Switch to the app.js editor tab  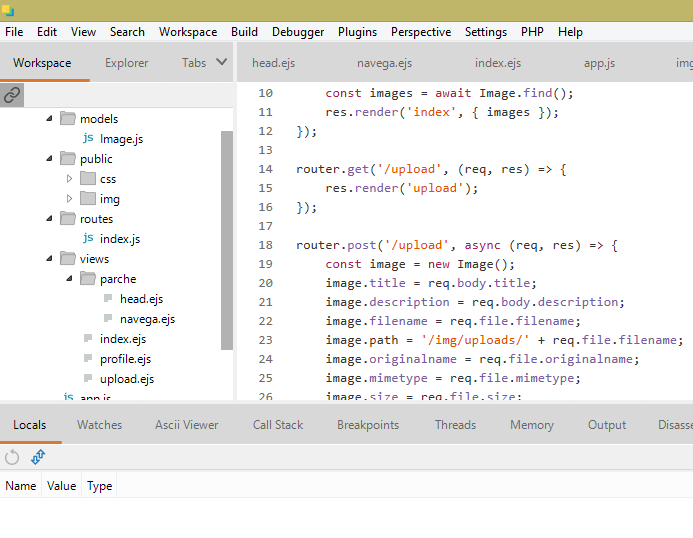[x=599, y=63]
